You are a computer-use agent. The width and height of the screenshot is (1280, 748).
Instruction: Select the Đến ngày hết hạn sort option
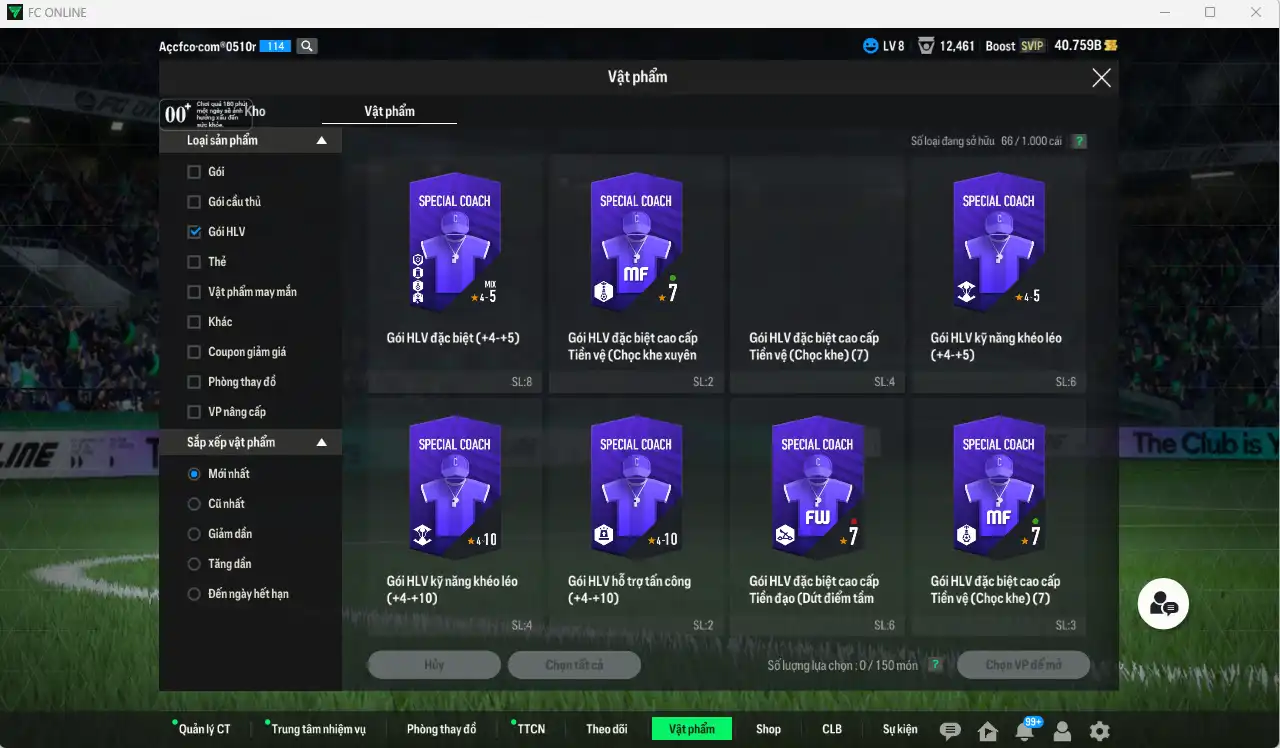pos(194,594)
